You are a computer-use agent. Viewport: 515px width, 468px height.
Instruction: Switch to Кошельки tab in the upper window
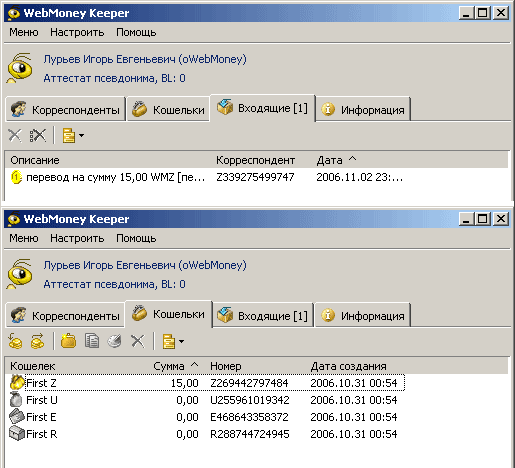point(168,109)
